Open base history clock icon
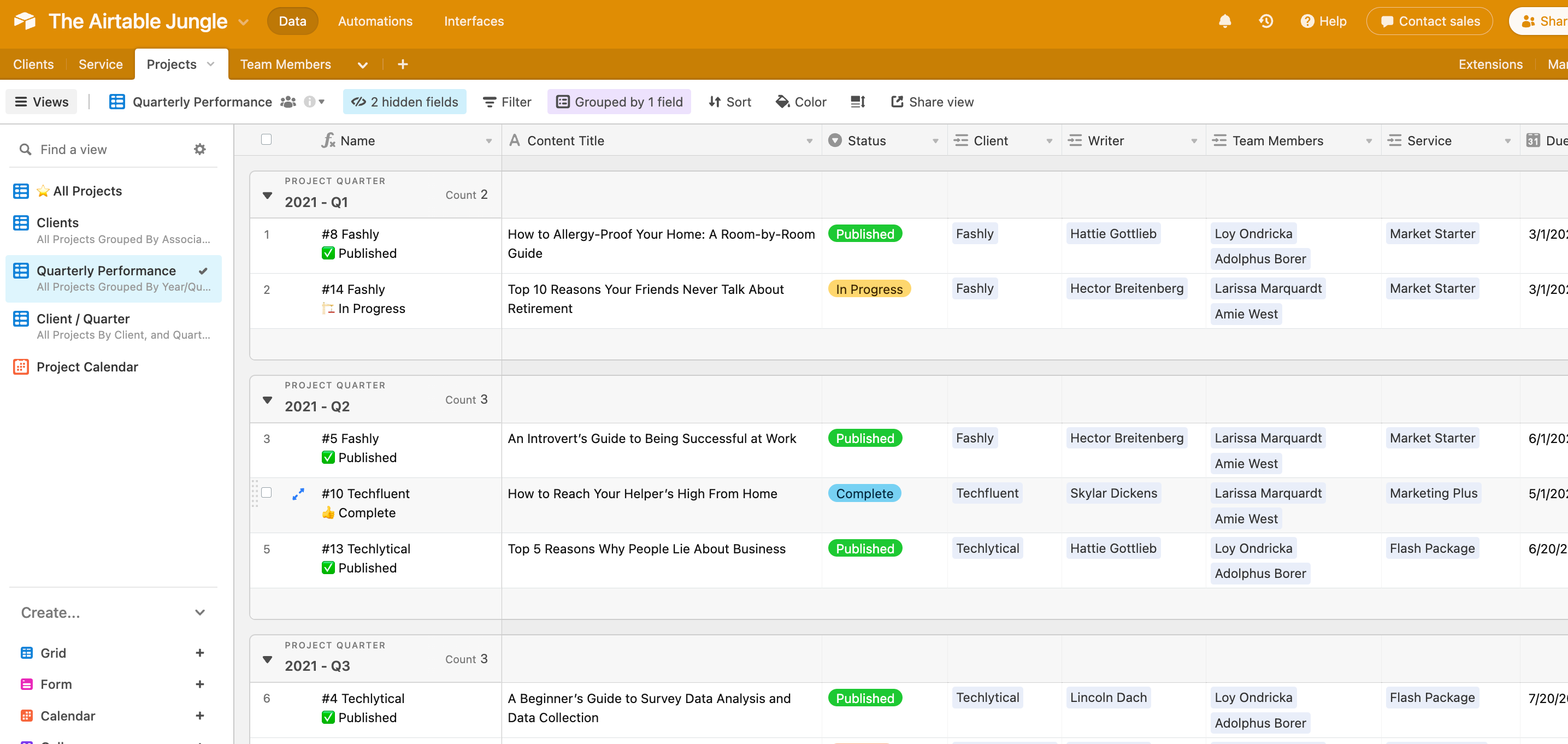 [1266, 21]
